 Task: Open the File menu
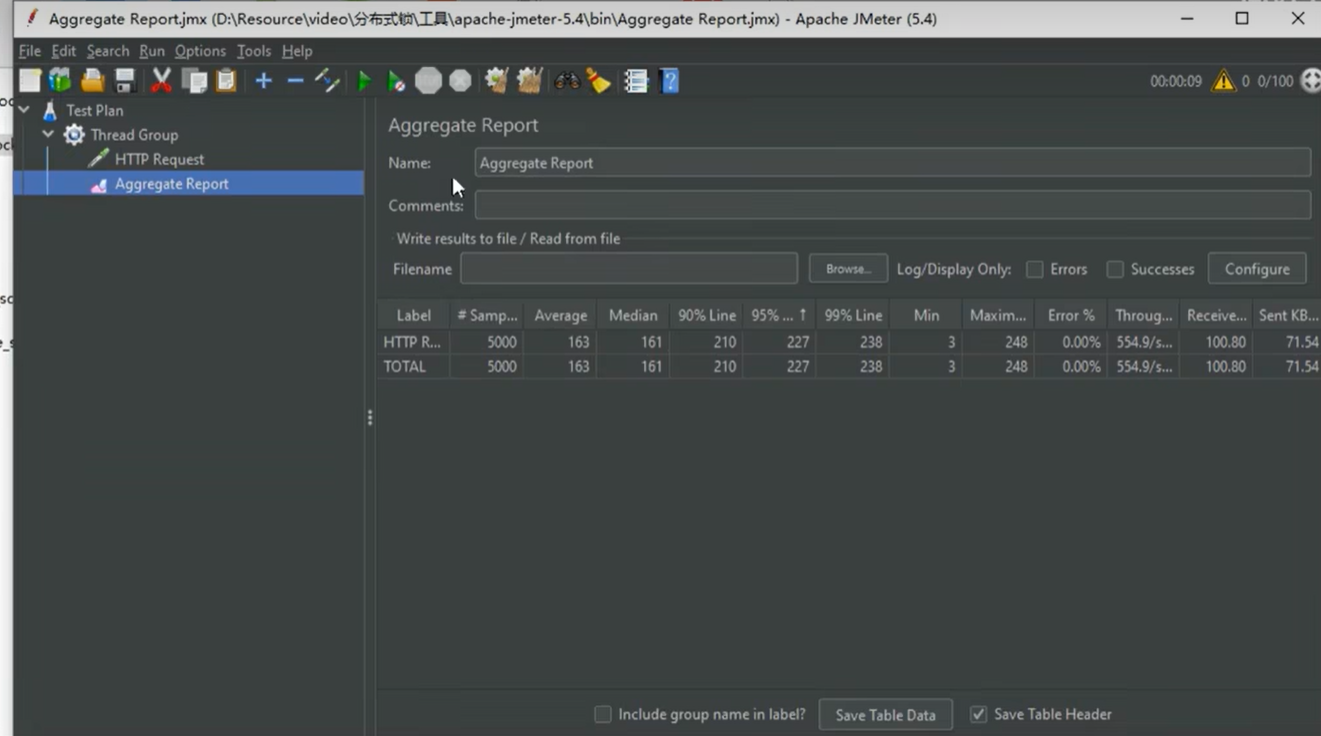click(30, 51)
